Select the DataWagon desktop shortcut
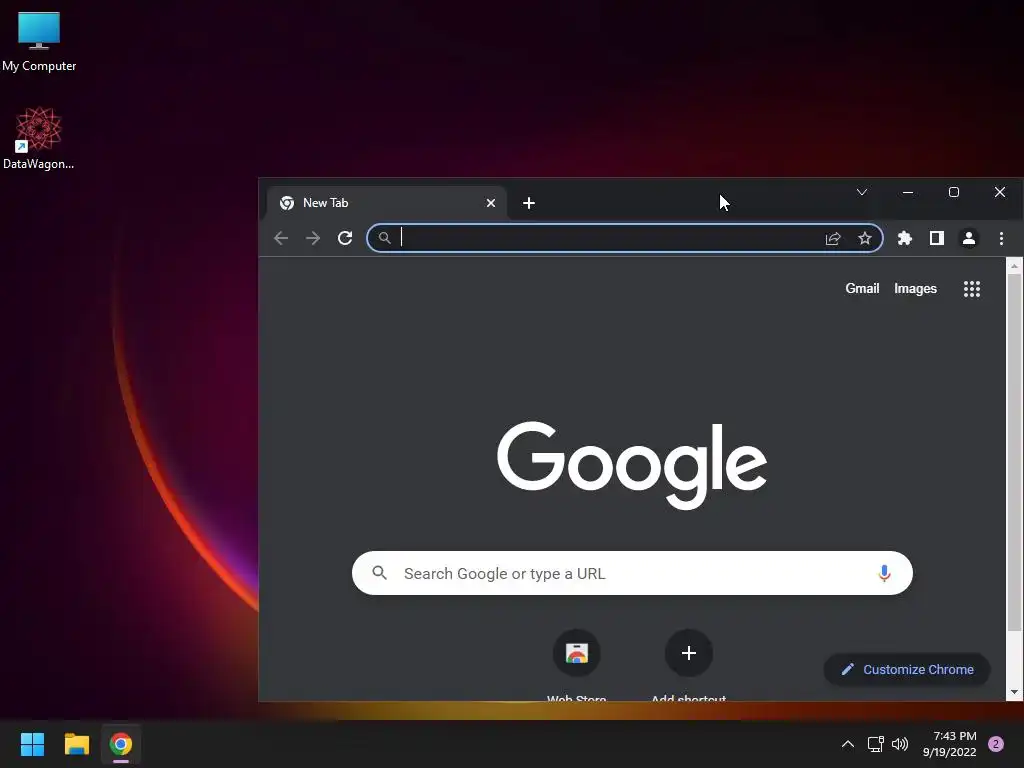This screenshot has height=768, width=1024. (x=39, y=138)
